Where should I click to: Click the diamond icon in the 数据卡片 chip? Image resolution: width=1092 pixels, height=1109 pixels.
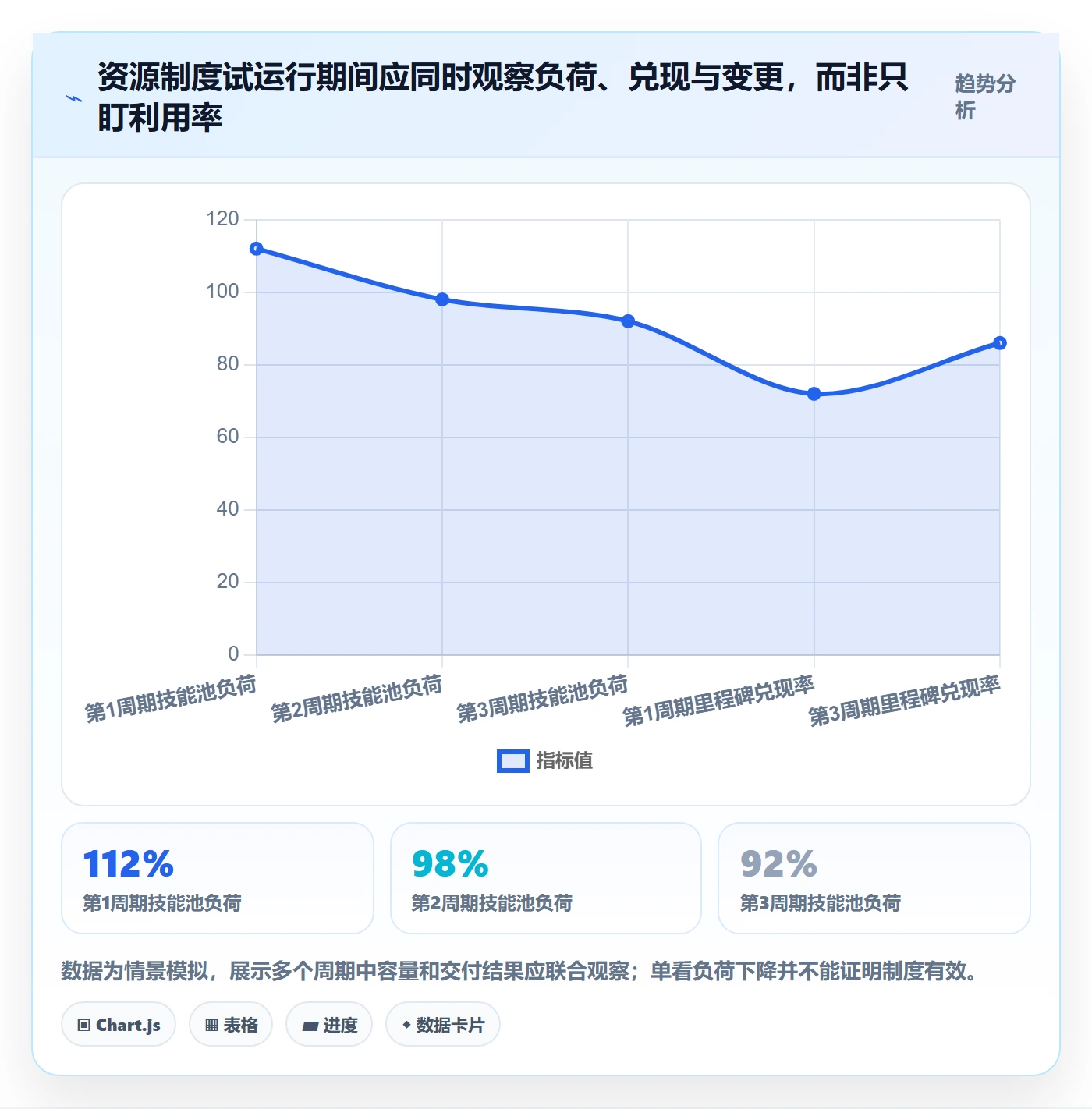pos(406,1025)
